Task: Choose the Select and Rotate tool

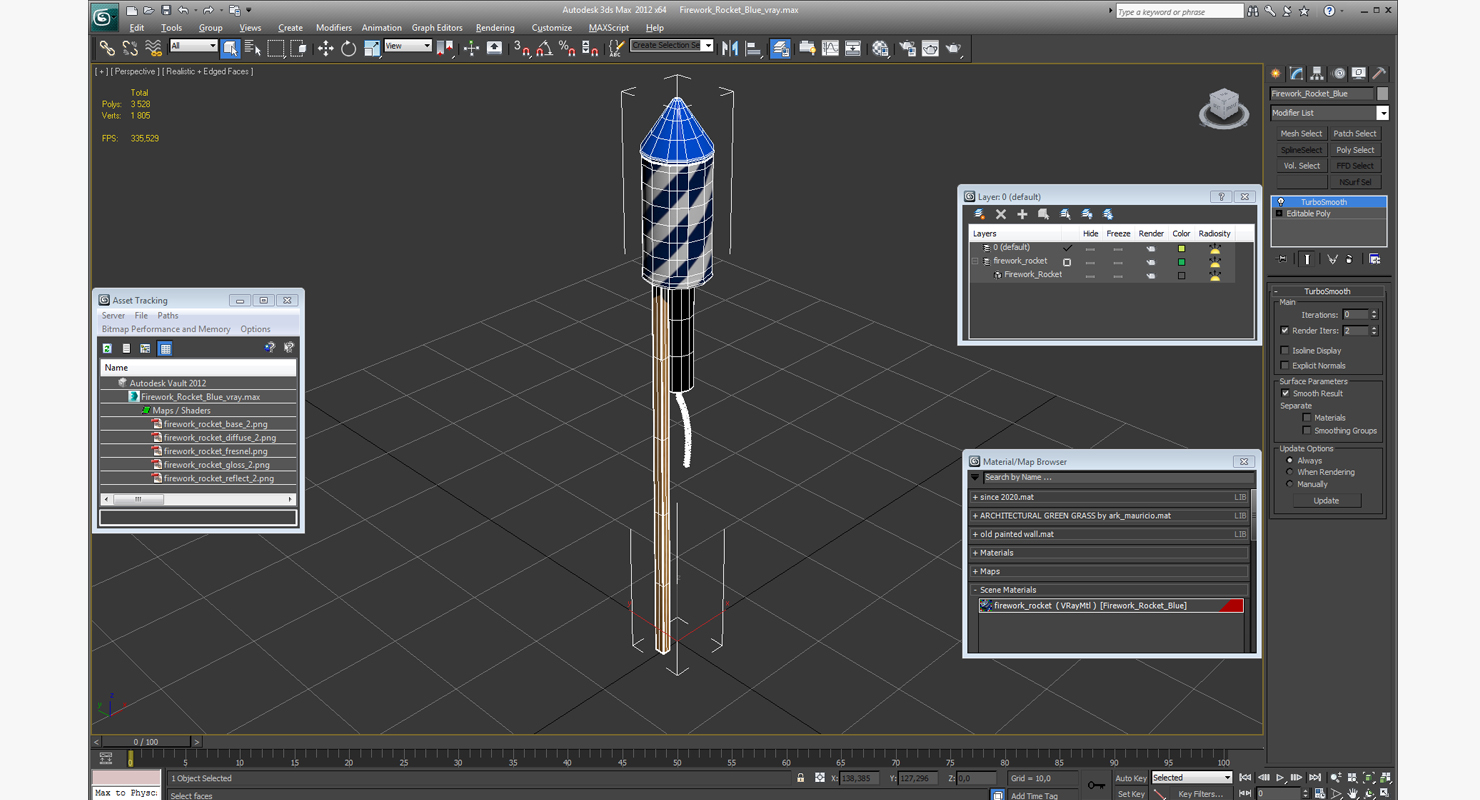Action: click(348, 48)
